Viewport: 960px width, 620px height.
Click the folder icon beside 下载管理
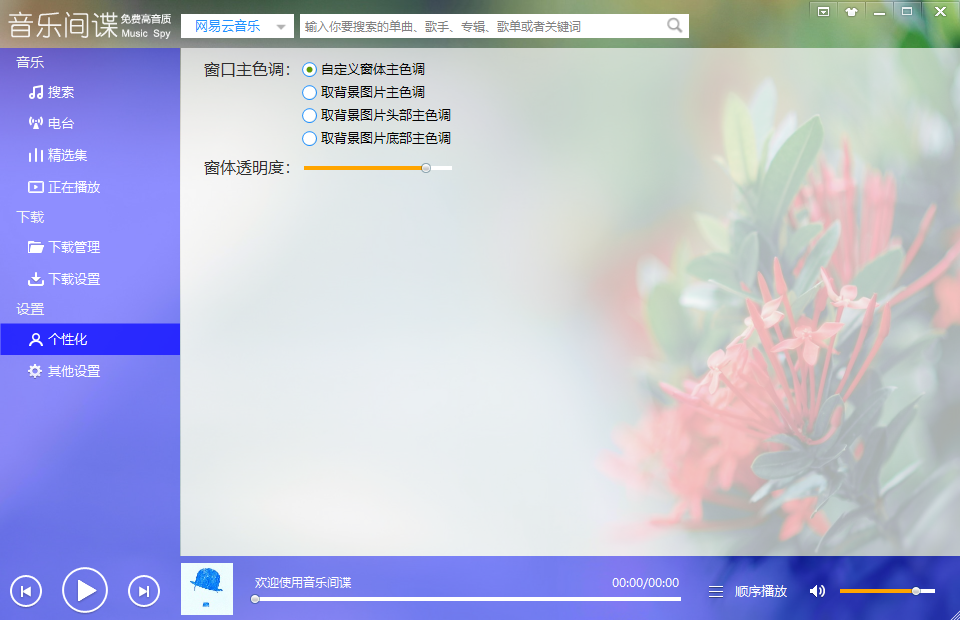coord(36,247)
